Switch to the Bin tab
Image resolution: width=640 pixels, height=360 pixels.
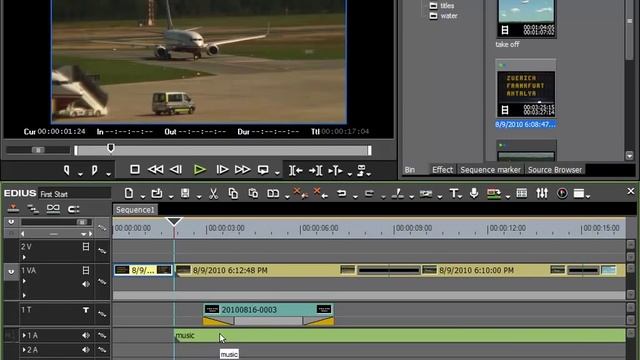pyautogui.click(x=410, y=170)
